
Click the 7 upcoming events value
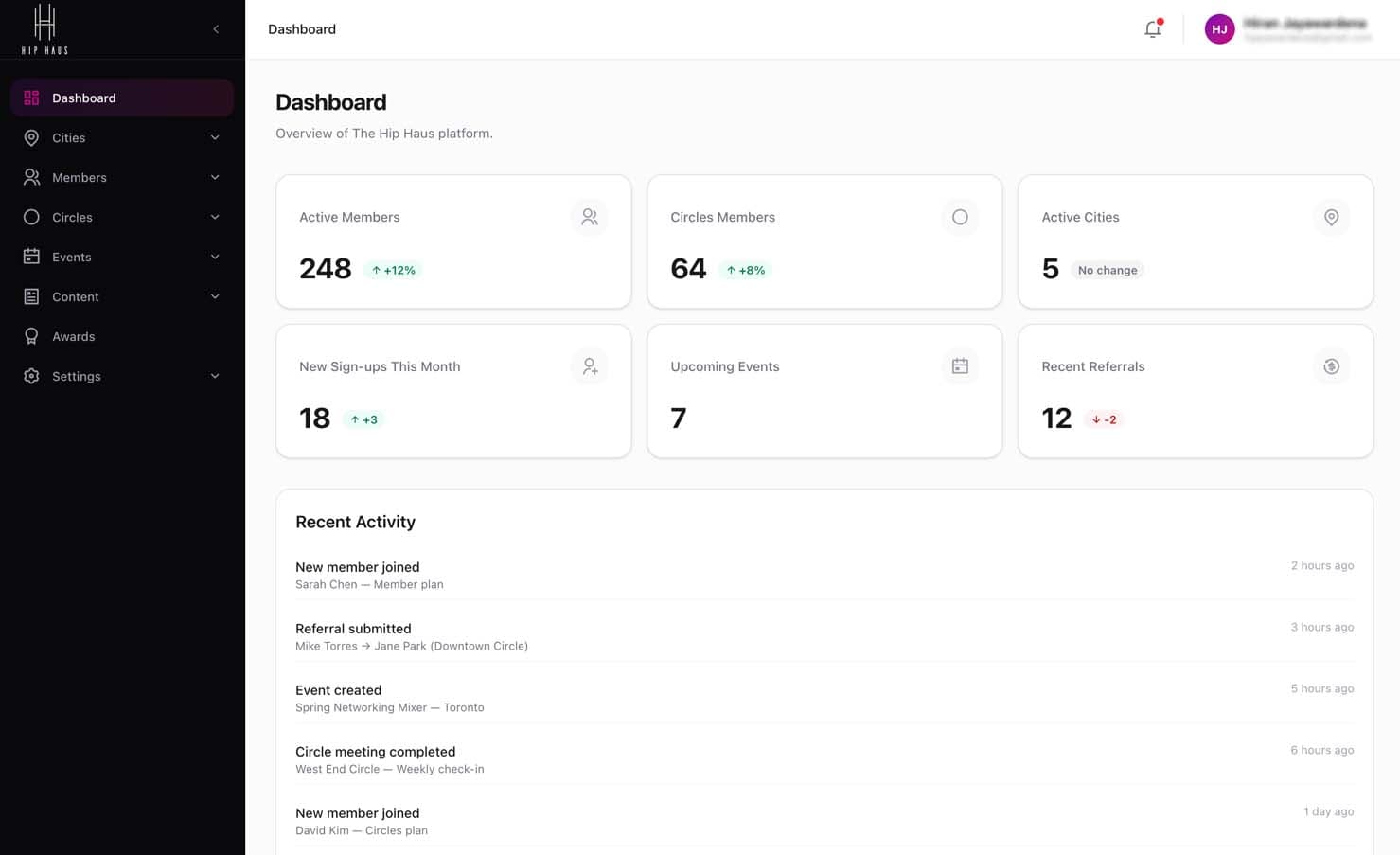[x=678, y=419]
